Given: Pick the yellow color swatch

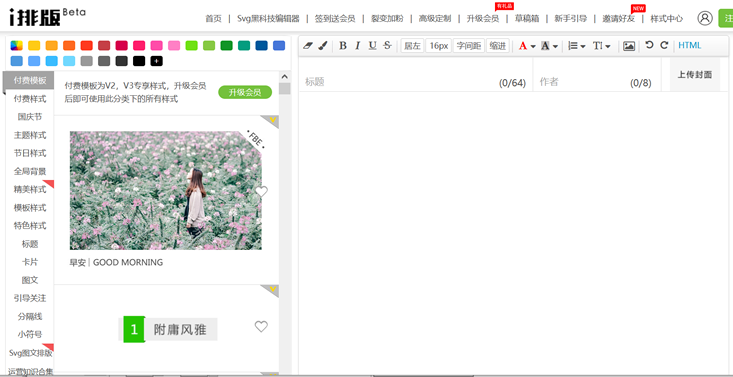Looking at the screenshot, I should [x=34, y=45].
